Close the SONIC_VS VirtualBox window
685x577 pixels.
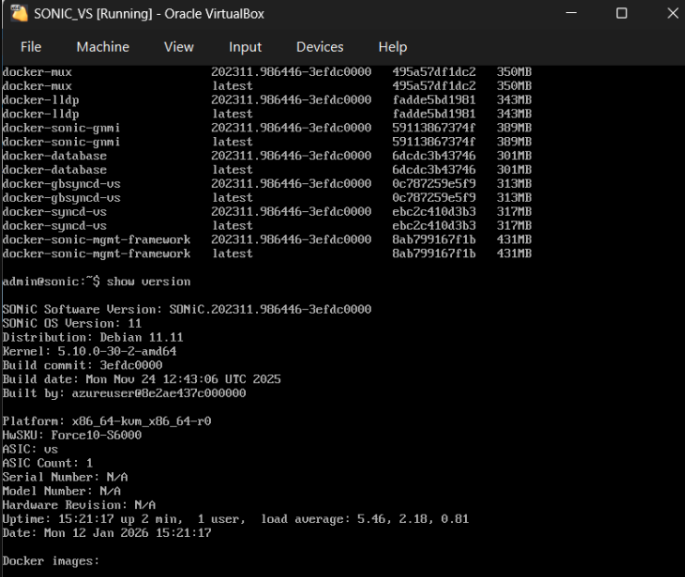coord(673,13)
